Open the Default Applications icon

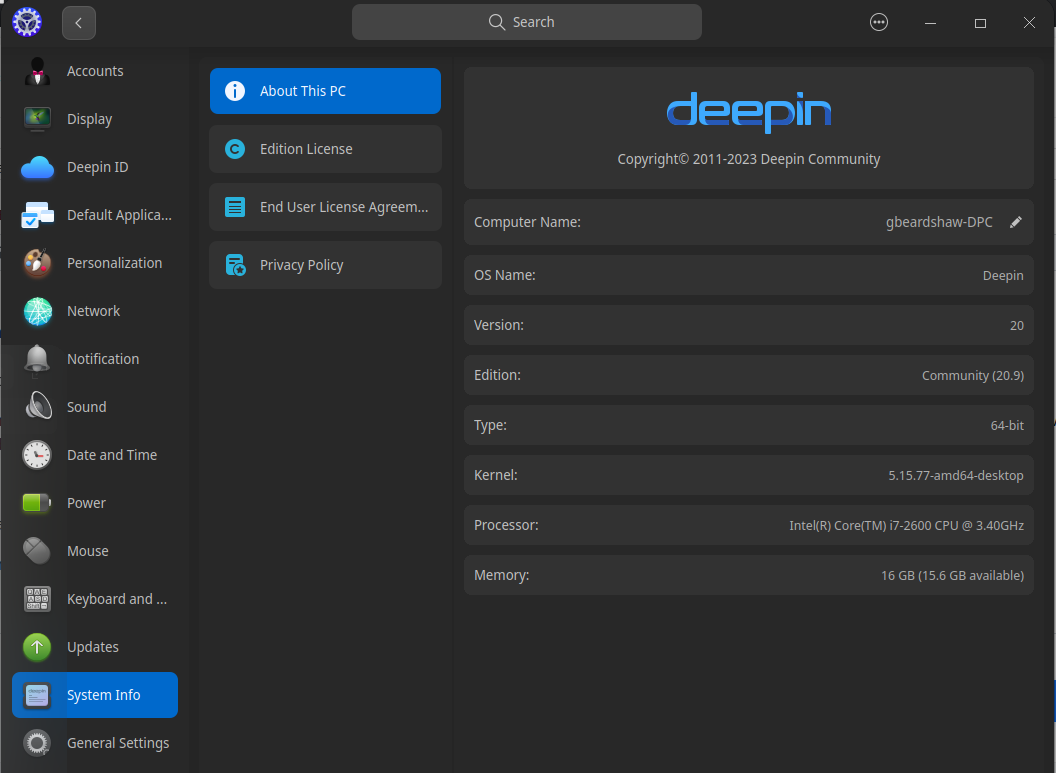(38, 215)
